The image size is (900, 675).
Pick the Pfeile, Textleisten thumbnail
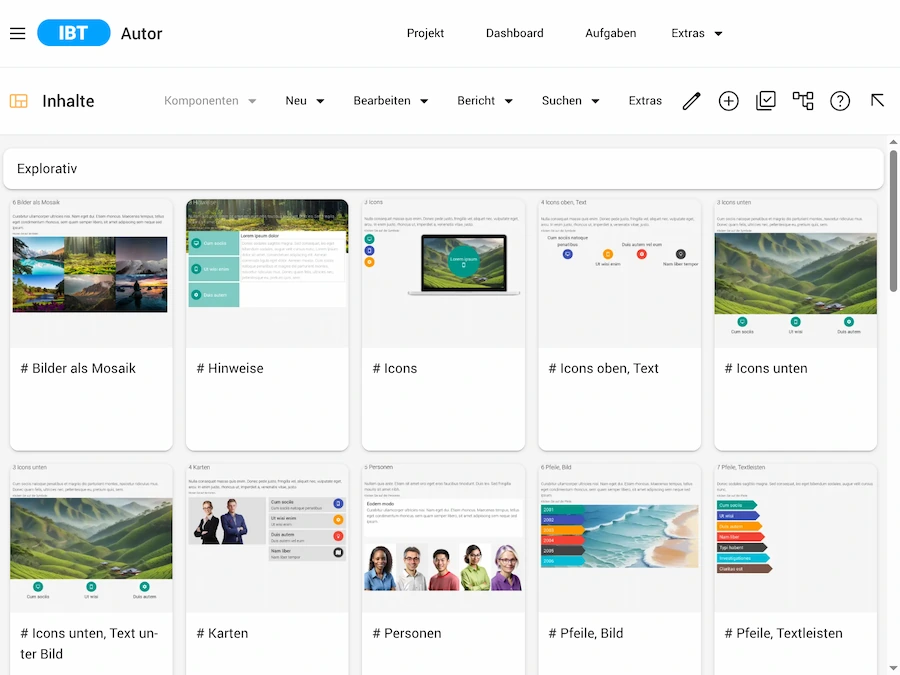pos(796,538)
